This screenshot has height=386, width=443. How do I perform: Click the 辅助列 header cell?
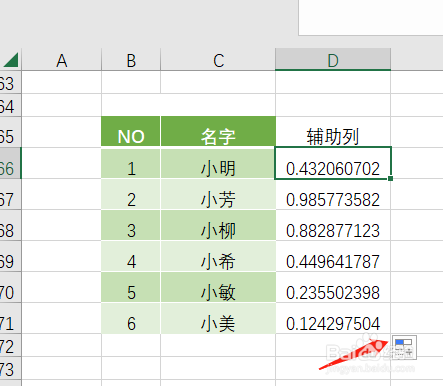tap(333, 131)
